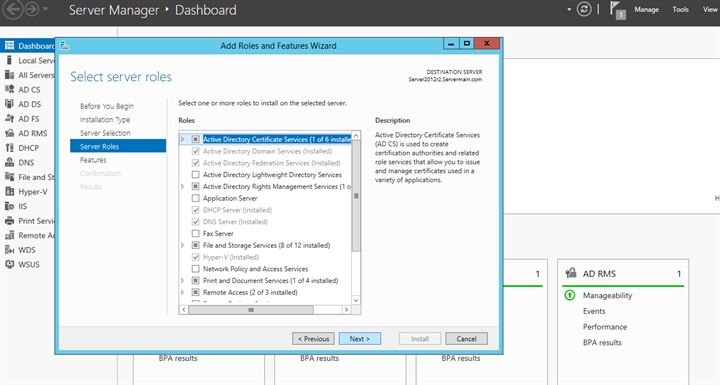Select the DHCP sidebar icon
Viewport: 720px width, 385px height.
9,147
